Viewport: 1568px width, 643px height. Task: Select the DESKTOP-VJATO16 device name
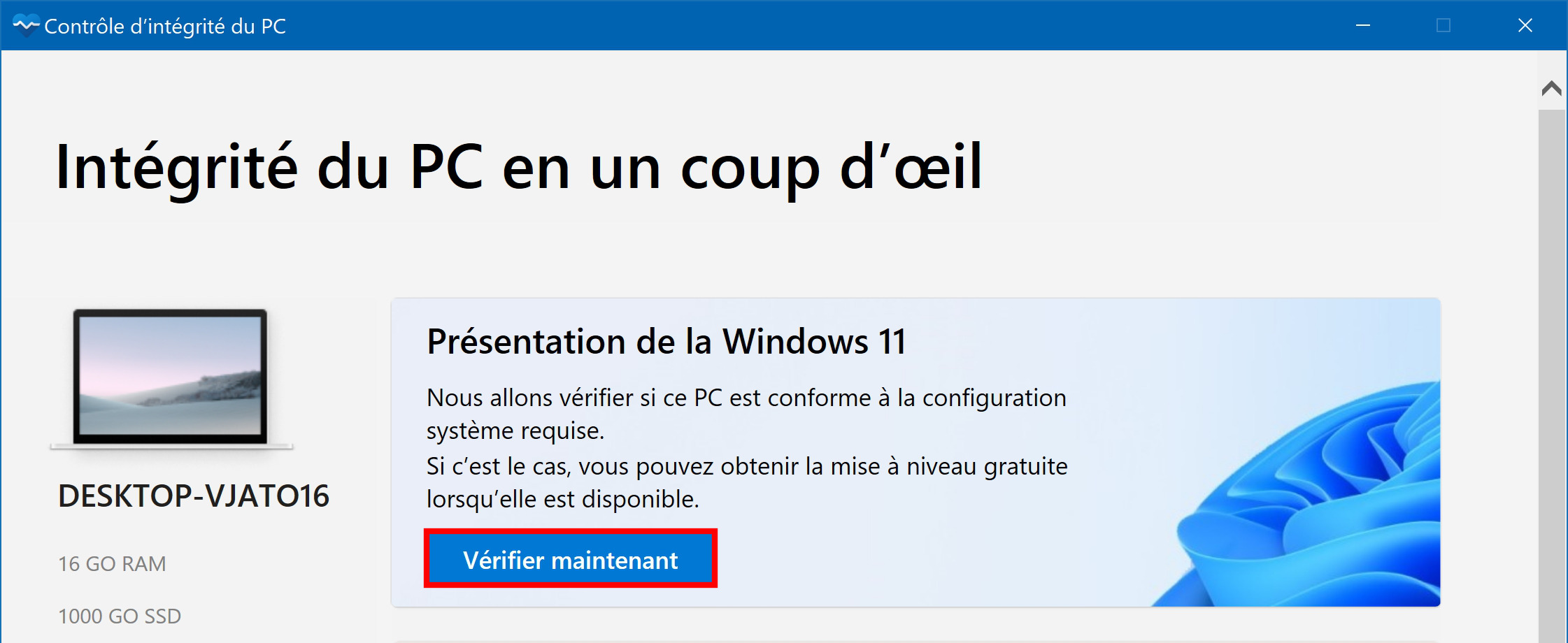coord(194,496)
